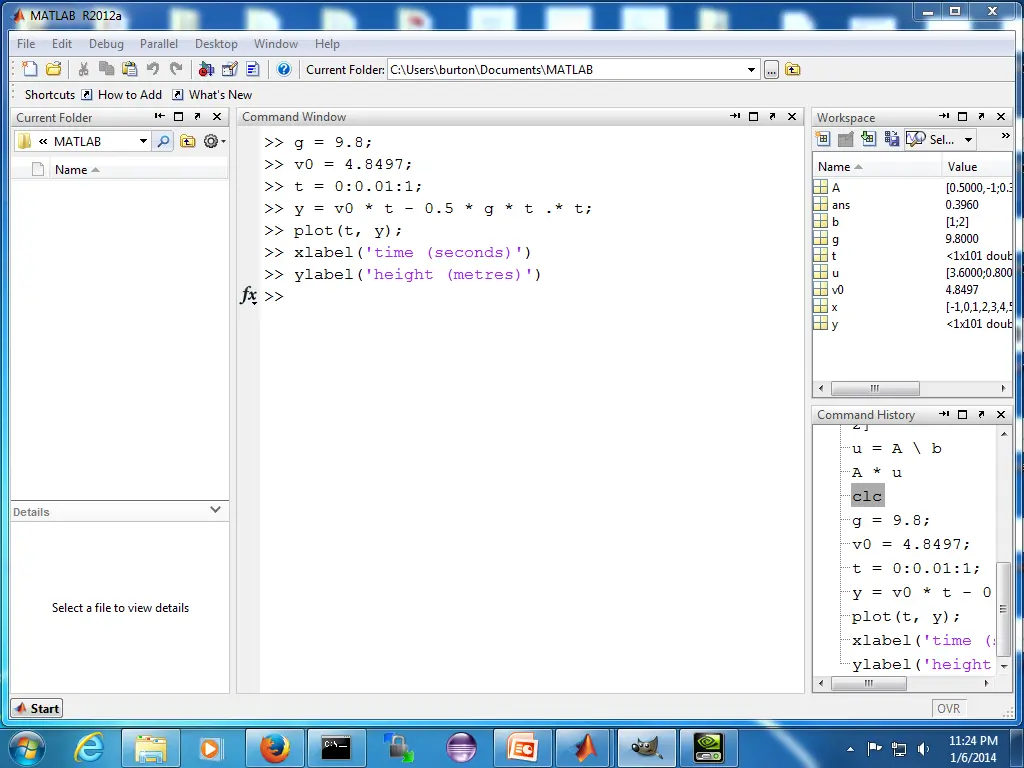Open the Edit menu
Screen dimensions: 1024x768
pyautogui.click(x=62, y=44)
